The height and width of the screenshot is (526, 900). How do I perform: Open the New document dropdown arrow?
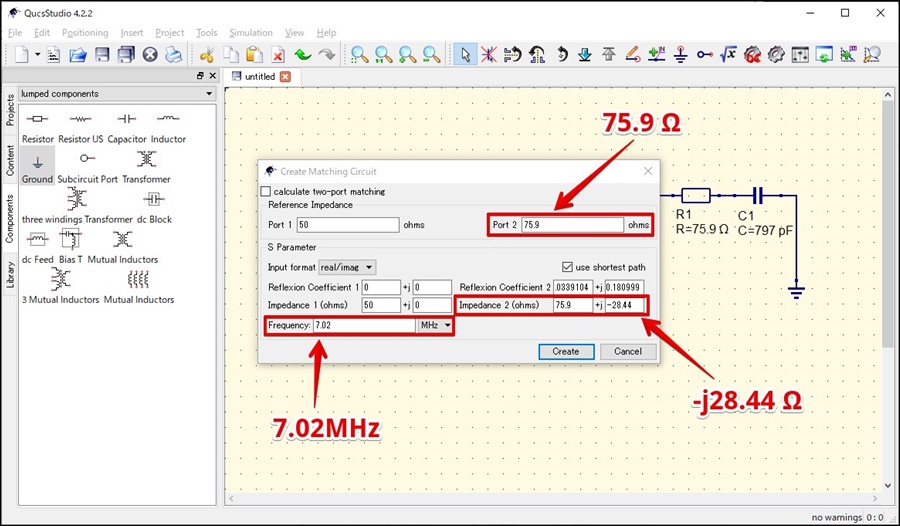click(x=37, y=55)
